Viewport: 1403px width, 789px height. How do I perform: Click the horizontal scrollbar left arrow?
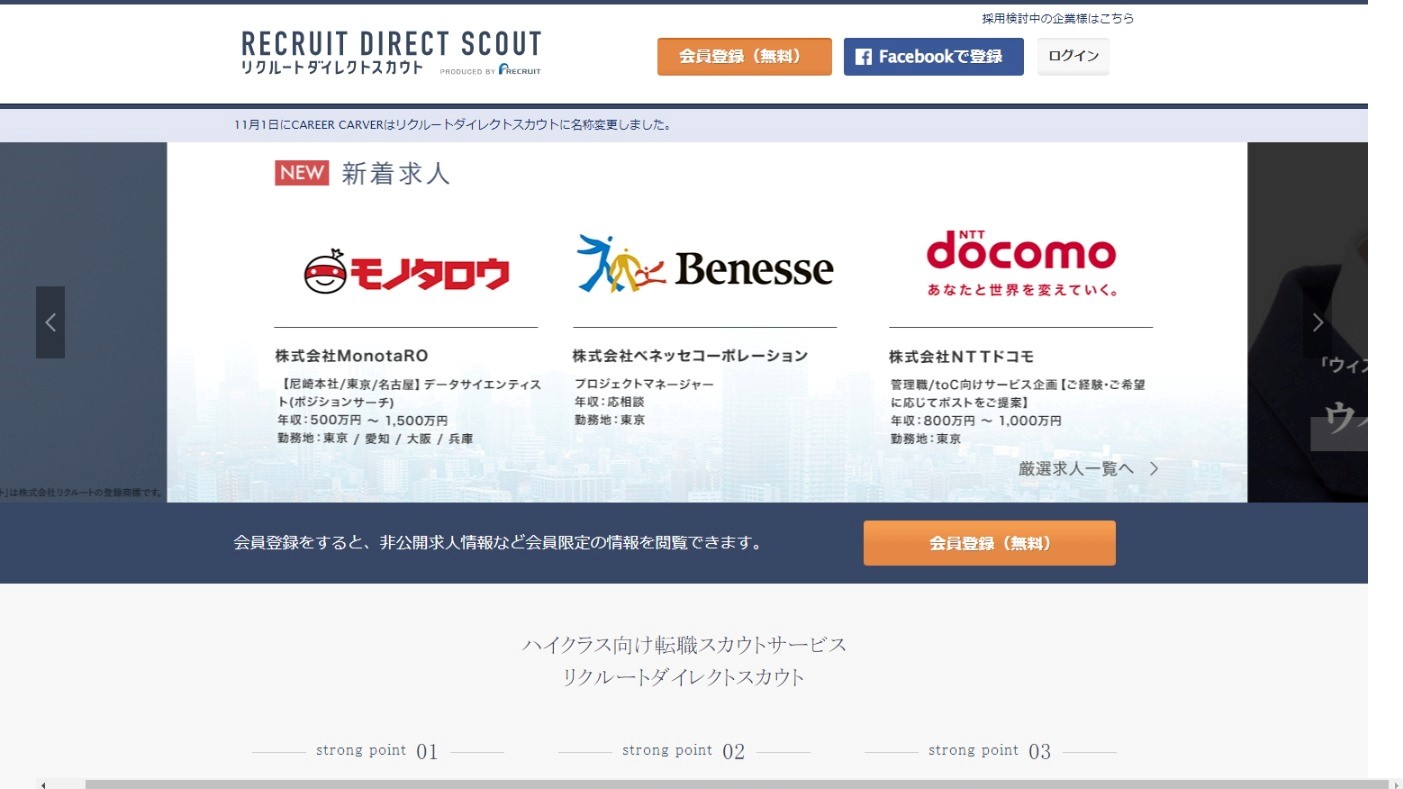(43, 784)
